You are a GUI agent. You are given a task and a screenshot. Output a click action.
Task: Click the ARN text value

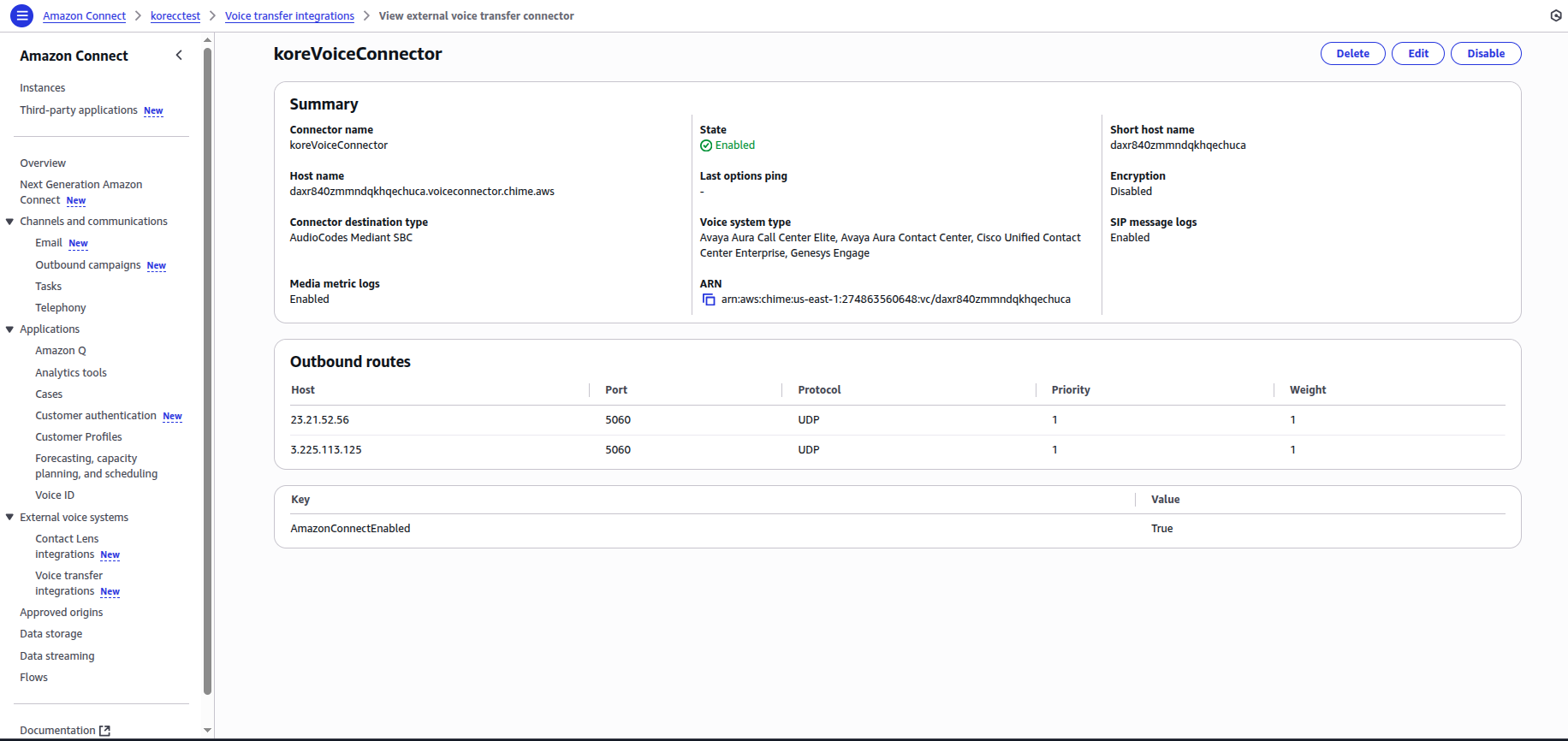[895, 299]
